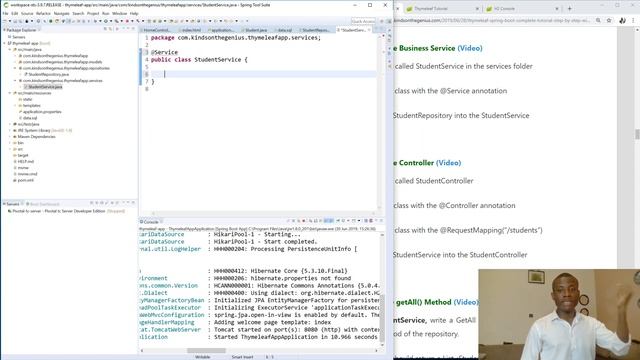Switch to the index.html editor tab

pos(191,30)
